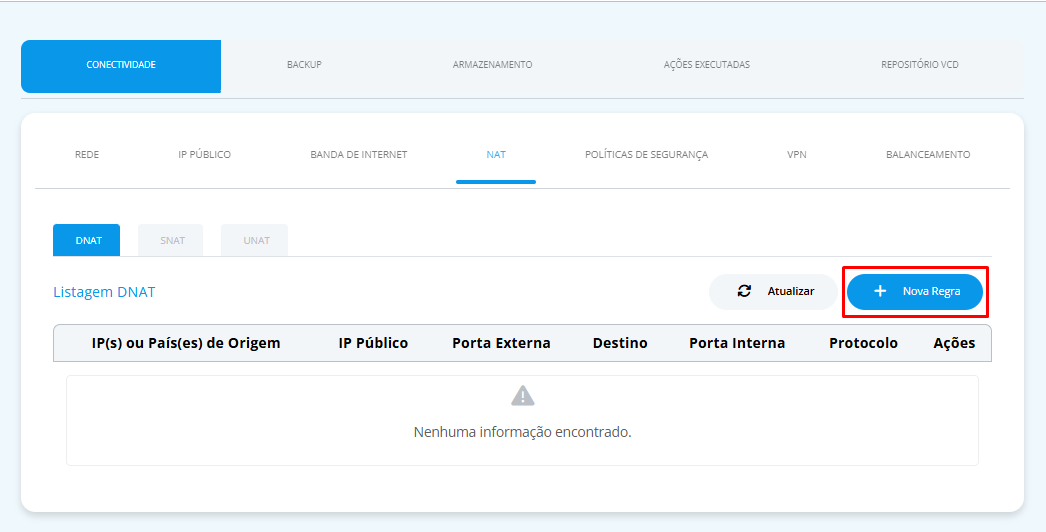
Task: Open the Repositório VCD tab
Action: point(919,65)
